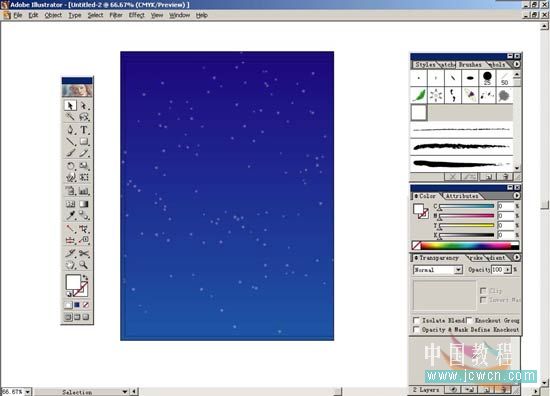Screen dimensions: 550x396
Task: Switch to the Styles tab
Action: point(425,65)
